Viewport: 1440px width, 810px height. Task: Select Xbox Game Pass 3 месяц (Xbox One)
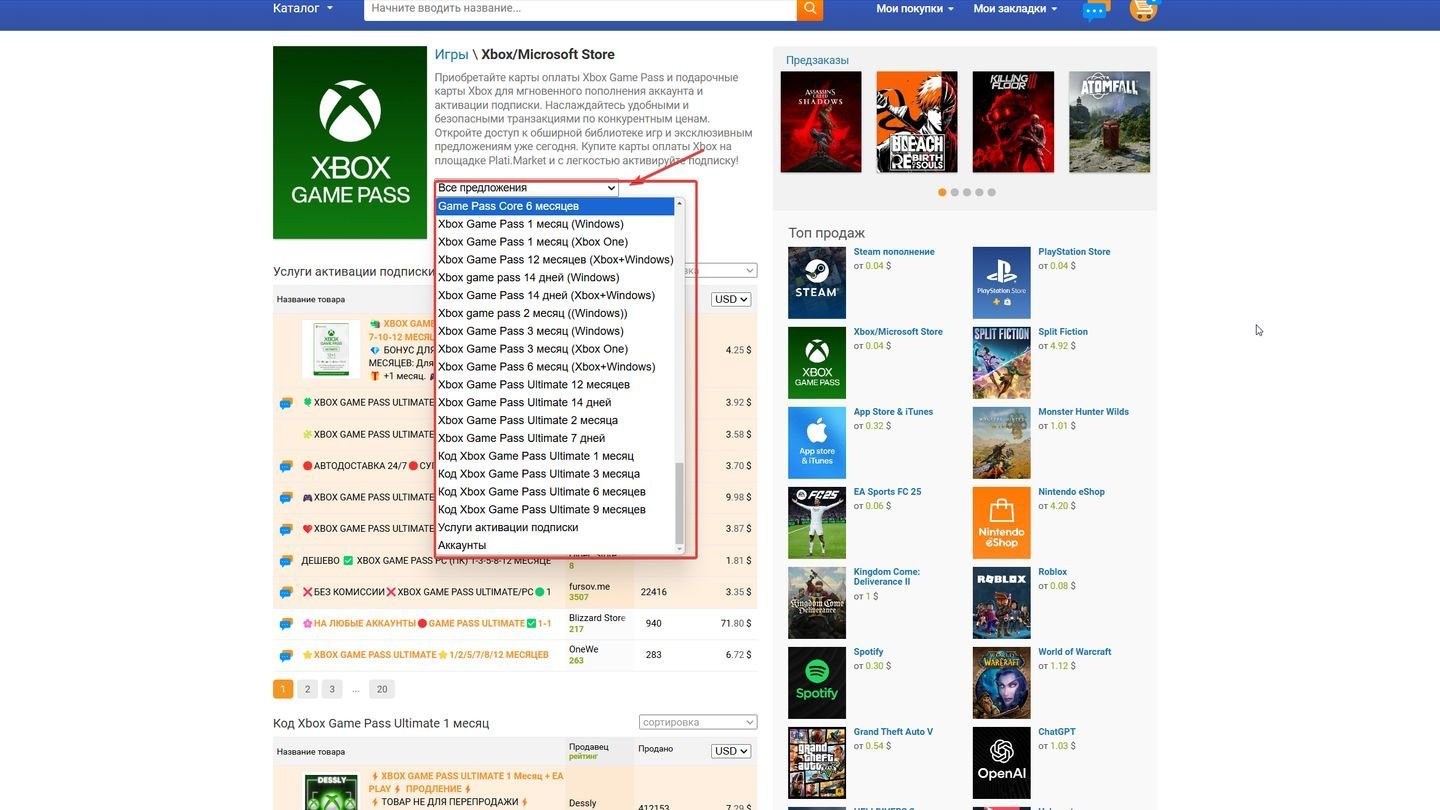555,349
